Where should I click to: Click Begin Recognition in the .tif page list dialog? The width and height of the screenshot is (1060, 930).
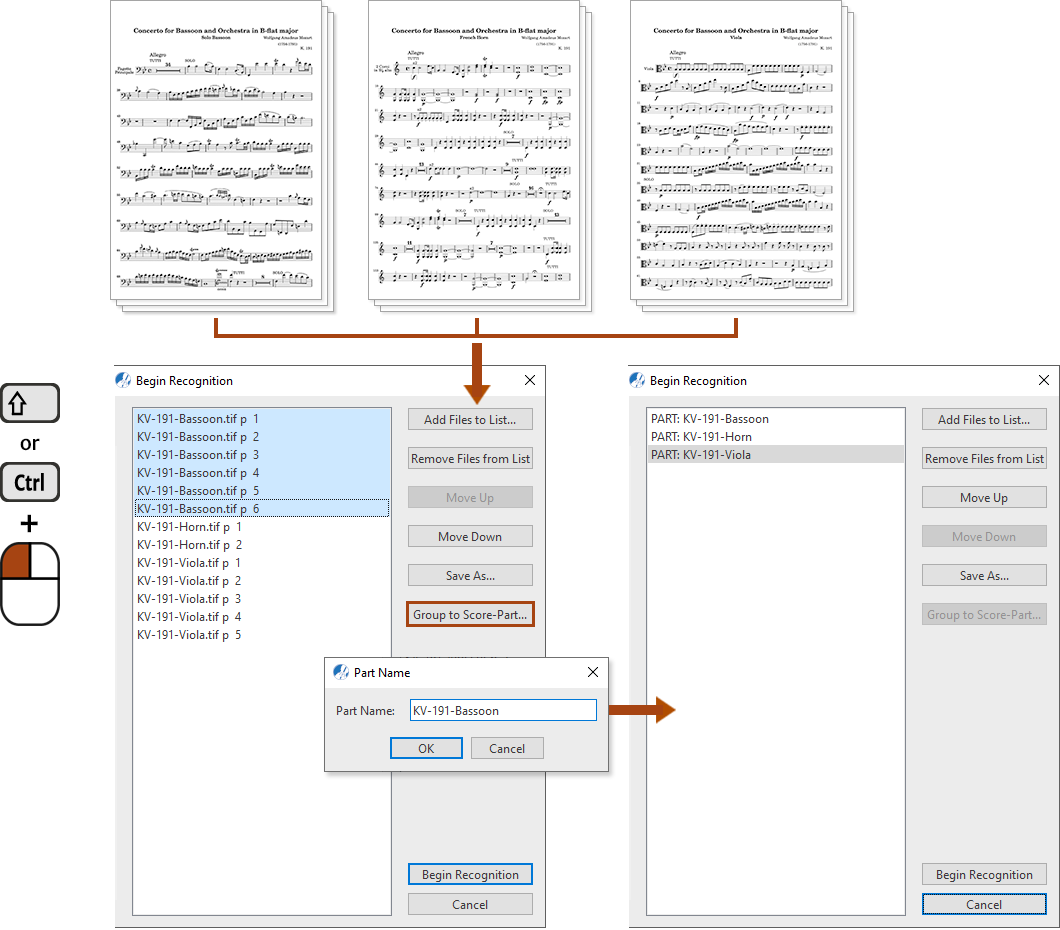pos(470,875)
